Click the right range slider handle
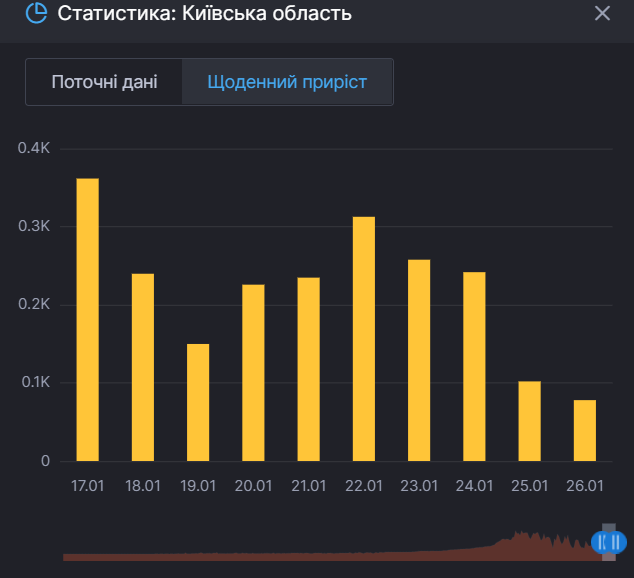Screen dimensions: 634x578 click(617, 542)
